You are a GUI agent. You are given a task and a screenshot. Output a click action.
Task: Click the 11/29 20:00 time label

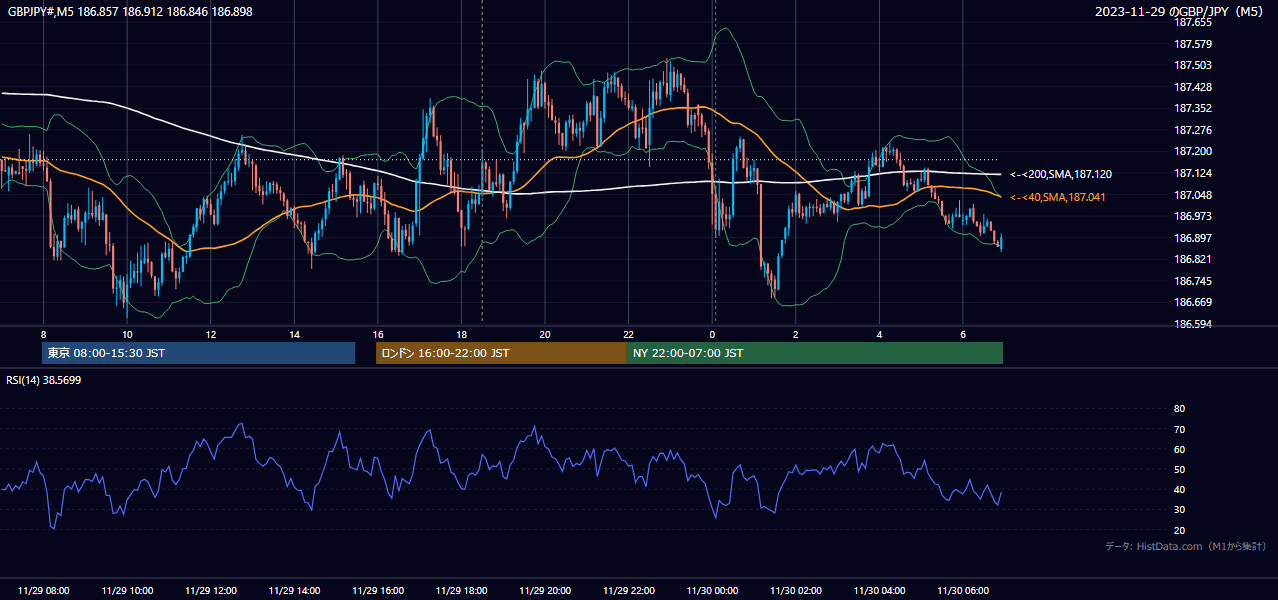click(x=545, y=591)
